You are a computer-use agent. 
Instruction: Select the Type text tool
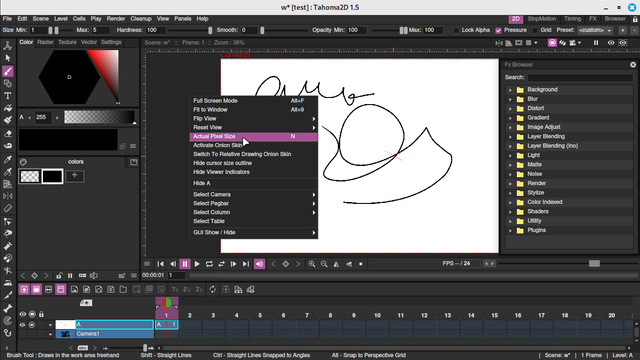[7, 96]
